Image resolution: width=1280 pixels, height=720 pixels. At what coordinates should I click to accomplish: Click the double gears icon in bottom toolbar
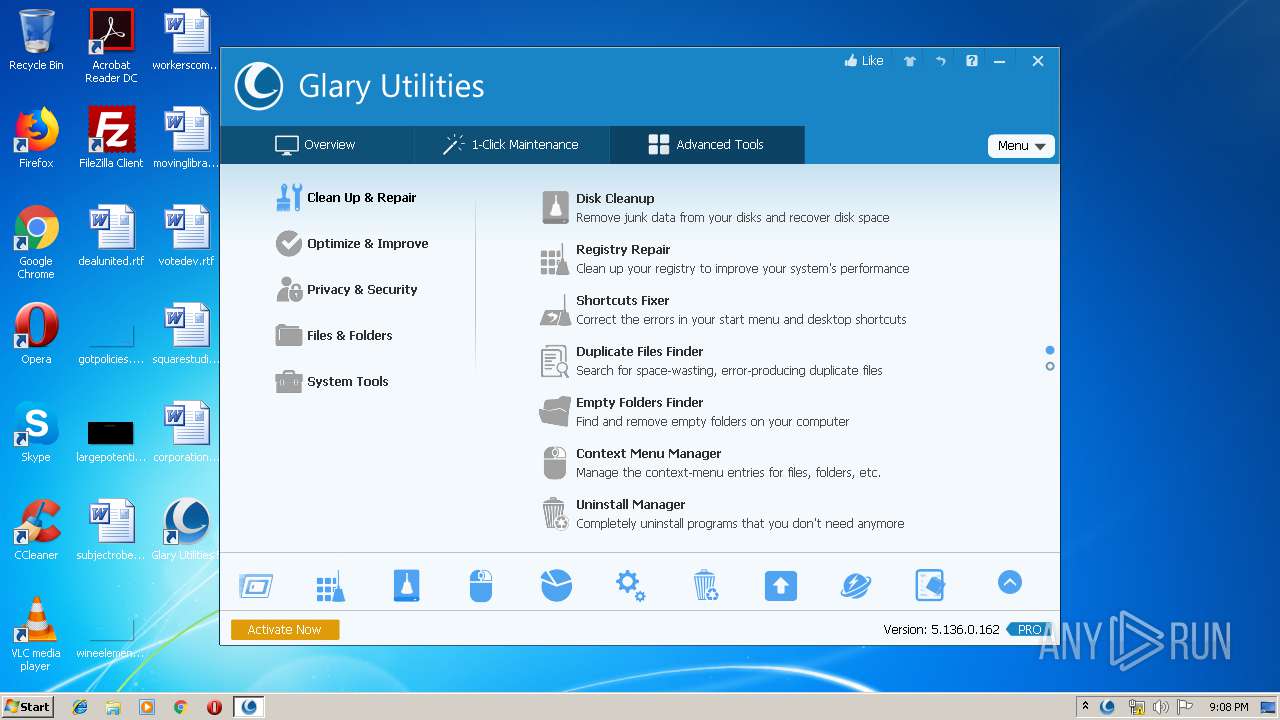point(630,585)
